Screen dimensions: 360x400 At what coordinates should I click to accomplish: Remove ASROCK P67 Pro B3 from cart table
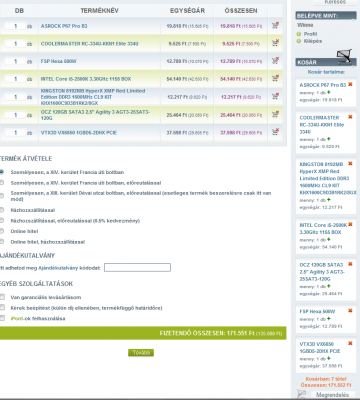pos(275,26)
